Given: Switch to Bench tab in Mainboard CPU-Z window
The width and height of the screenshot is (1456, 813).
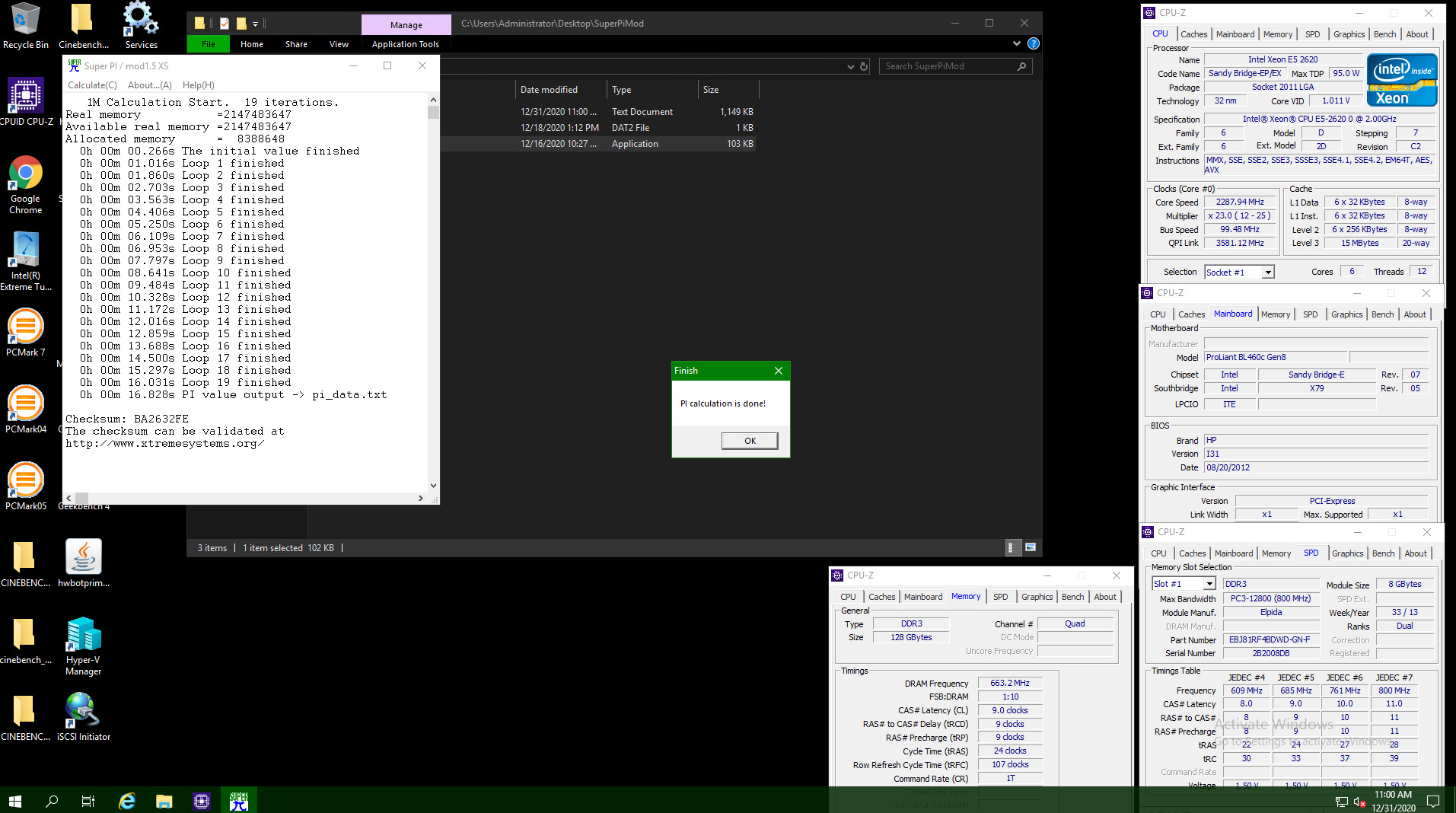Looking at the screenshot, I should (1382, 314).
